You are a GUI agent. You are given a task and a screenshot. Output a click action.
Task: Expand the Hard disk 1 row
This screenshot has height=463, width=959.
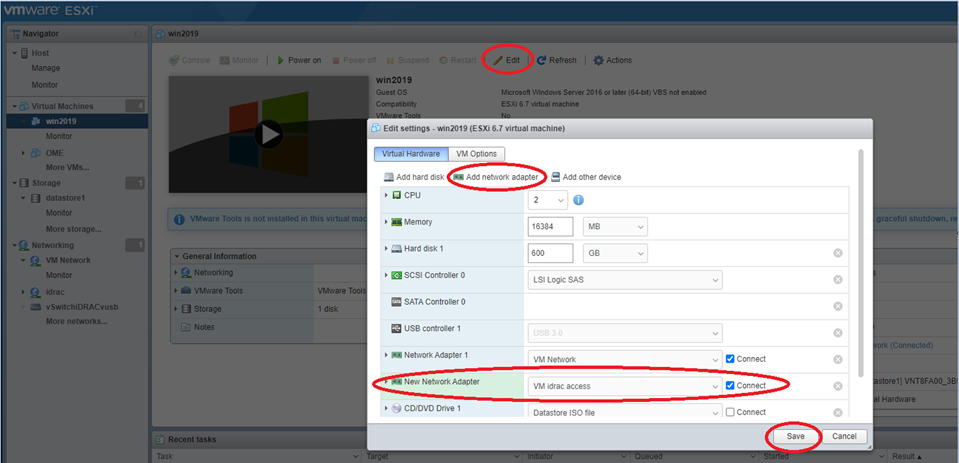point(386,248)
